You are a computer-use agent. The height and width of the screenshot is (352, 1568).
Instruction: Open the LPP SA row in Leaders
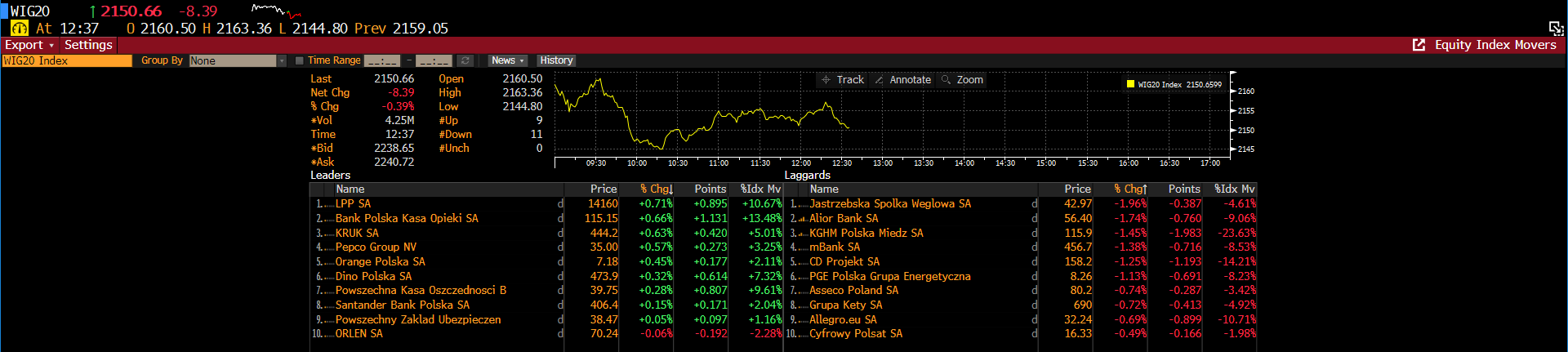(x=353, y=203)
